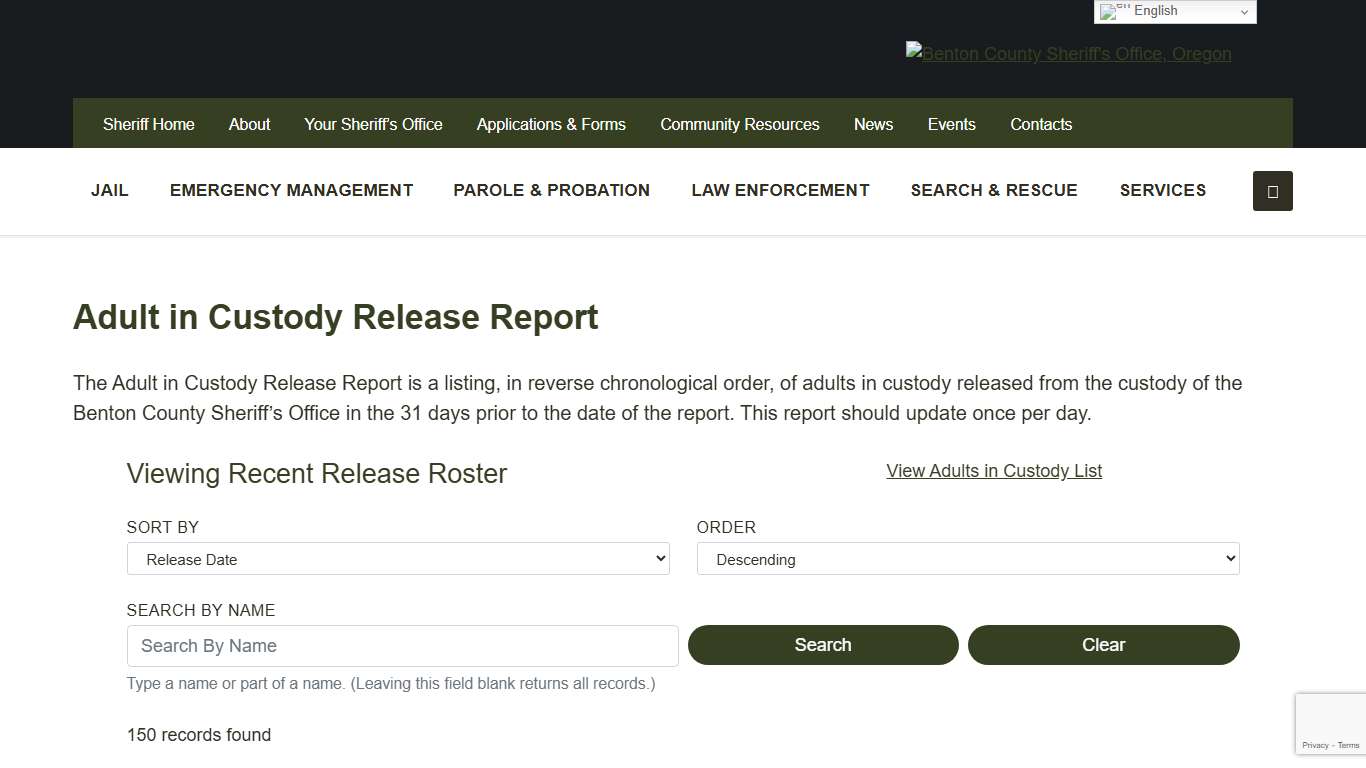Viewport: 1366px width, 768px height.
Task: Open the Order dropdown
Action: [967, 558]
